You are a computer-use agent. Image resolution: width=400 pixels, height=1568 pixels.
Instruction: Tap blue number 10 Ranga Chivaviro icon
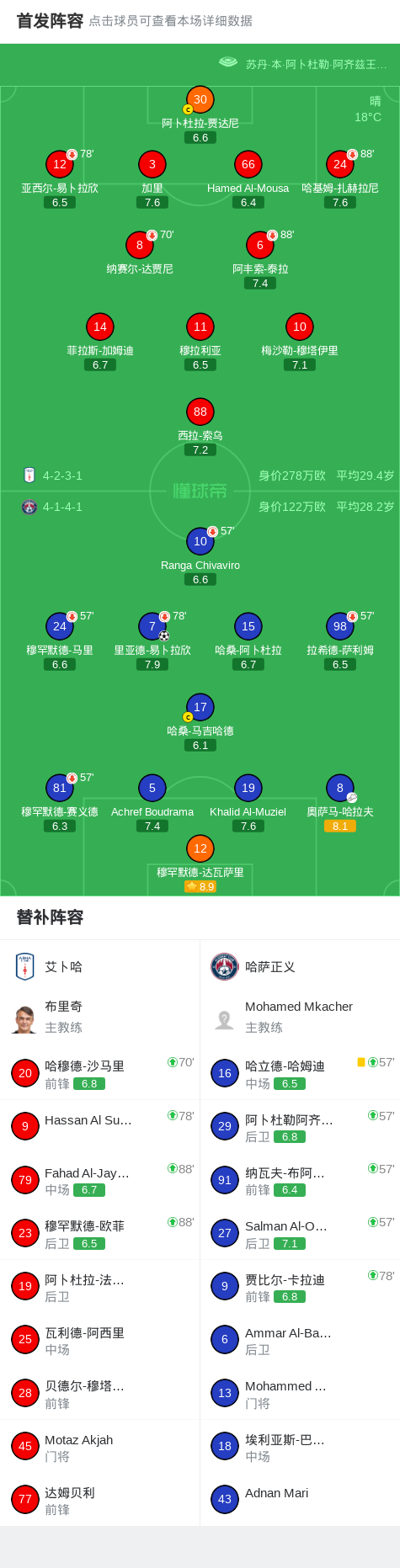pos(200,541)
